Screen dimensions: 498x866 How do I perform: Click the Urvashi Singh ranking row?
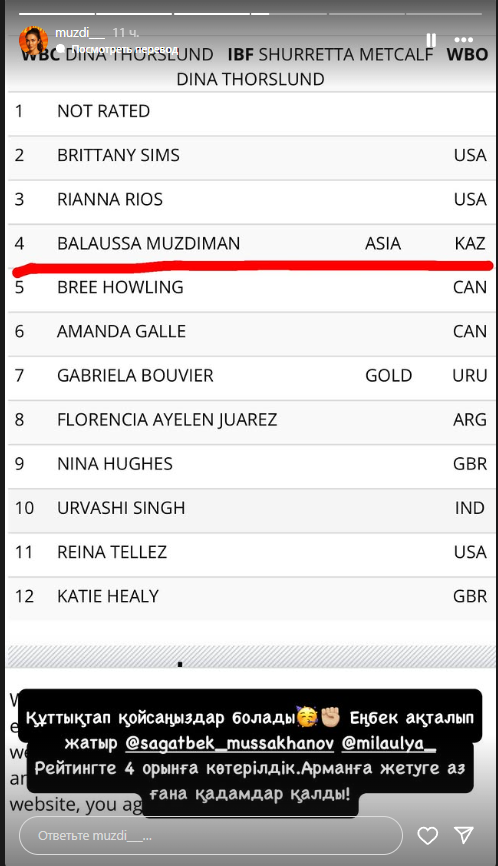tap(251, 508)
